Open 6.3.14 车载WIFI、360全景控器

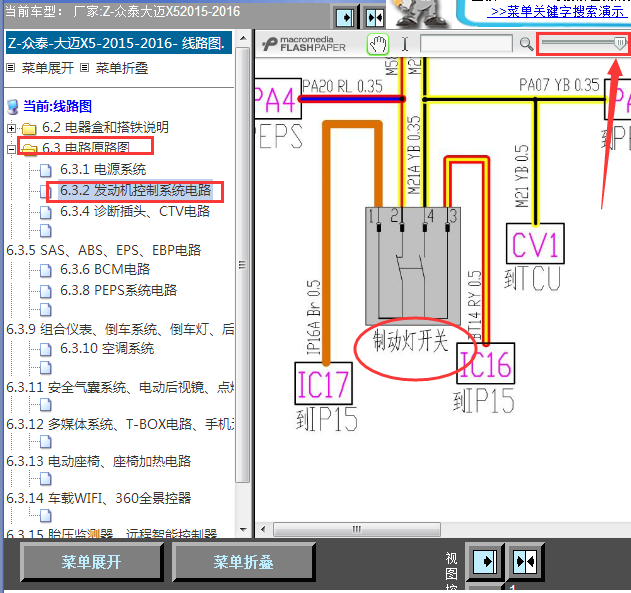(99, 498)
